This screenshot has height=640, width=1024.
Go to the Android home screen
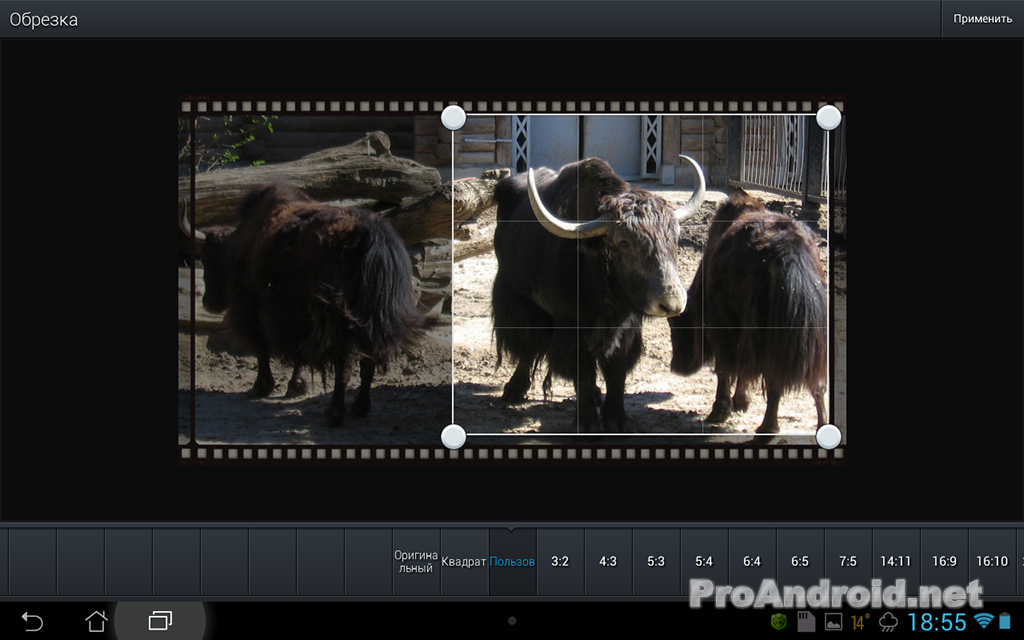click(x=96, y=621)
